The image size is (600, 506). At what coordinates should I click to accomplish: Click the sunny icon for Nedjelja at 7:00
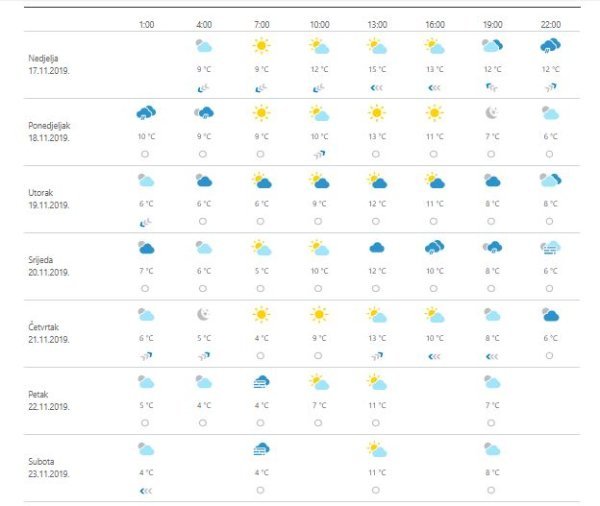coord(261,46)
